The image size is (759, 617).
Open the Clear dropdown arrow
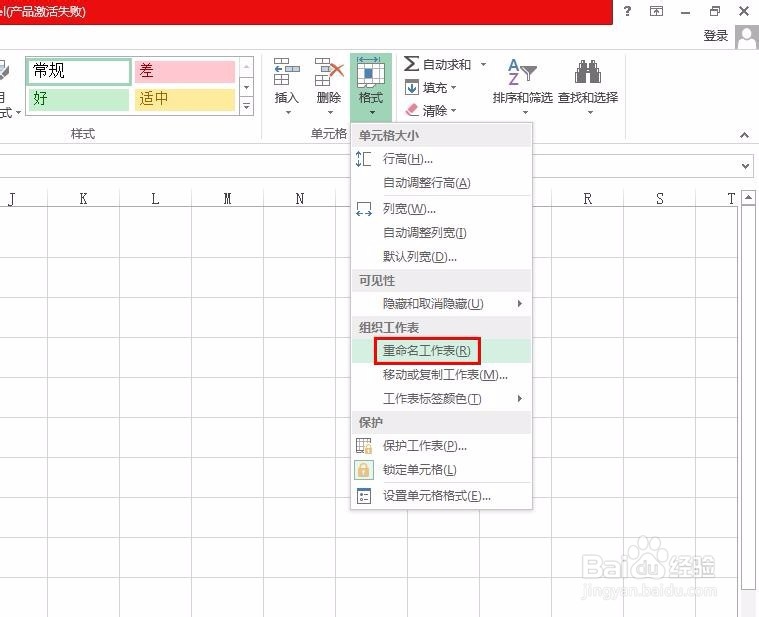[x=454, y=110]
